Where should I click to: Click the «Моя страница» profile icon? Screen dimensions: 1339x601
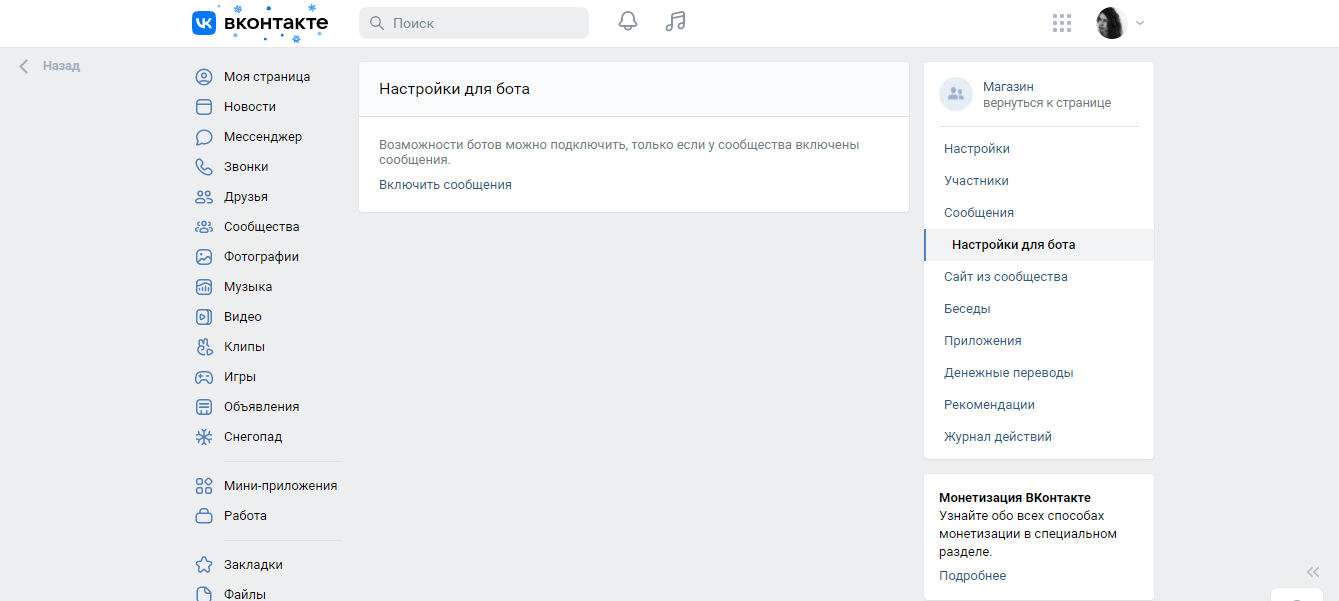(204, 77)
